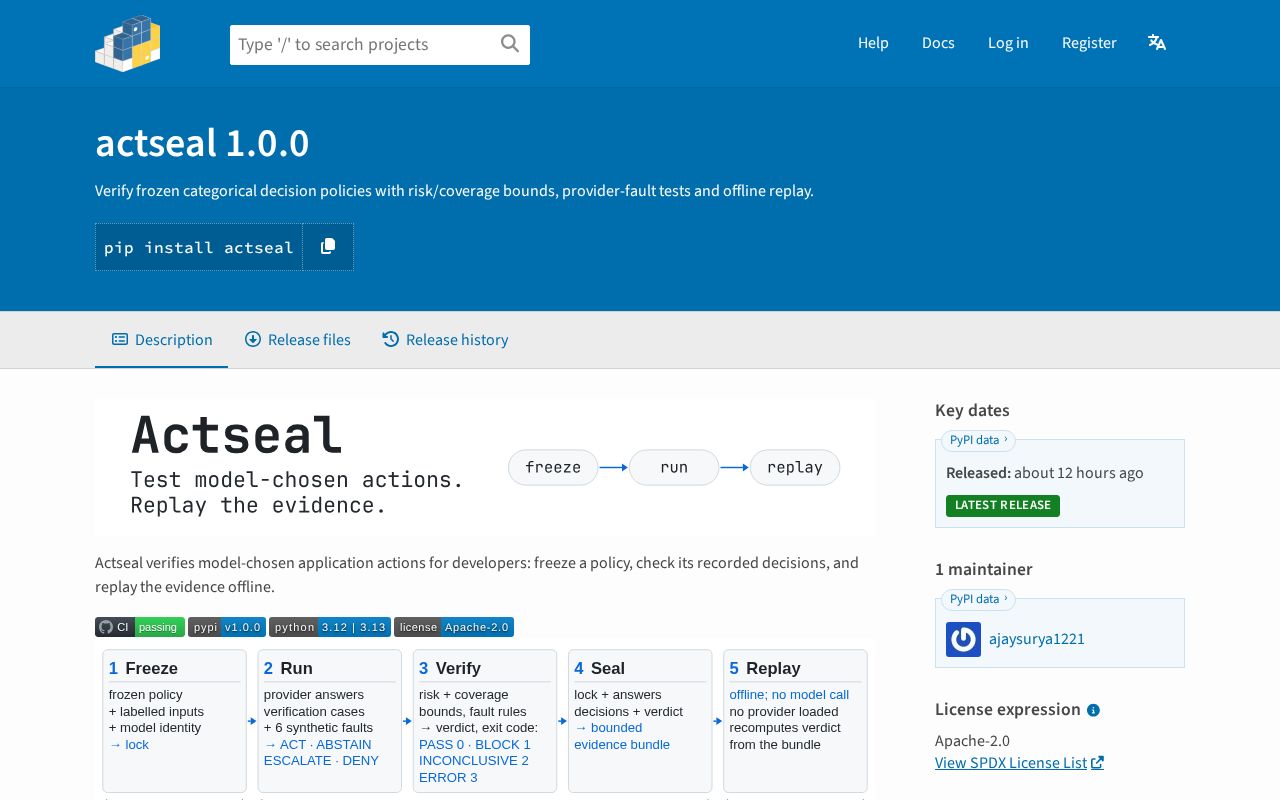
Task: Open the Docs link
Action: pos(938,43)
